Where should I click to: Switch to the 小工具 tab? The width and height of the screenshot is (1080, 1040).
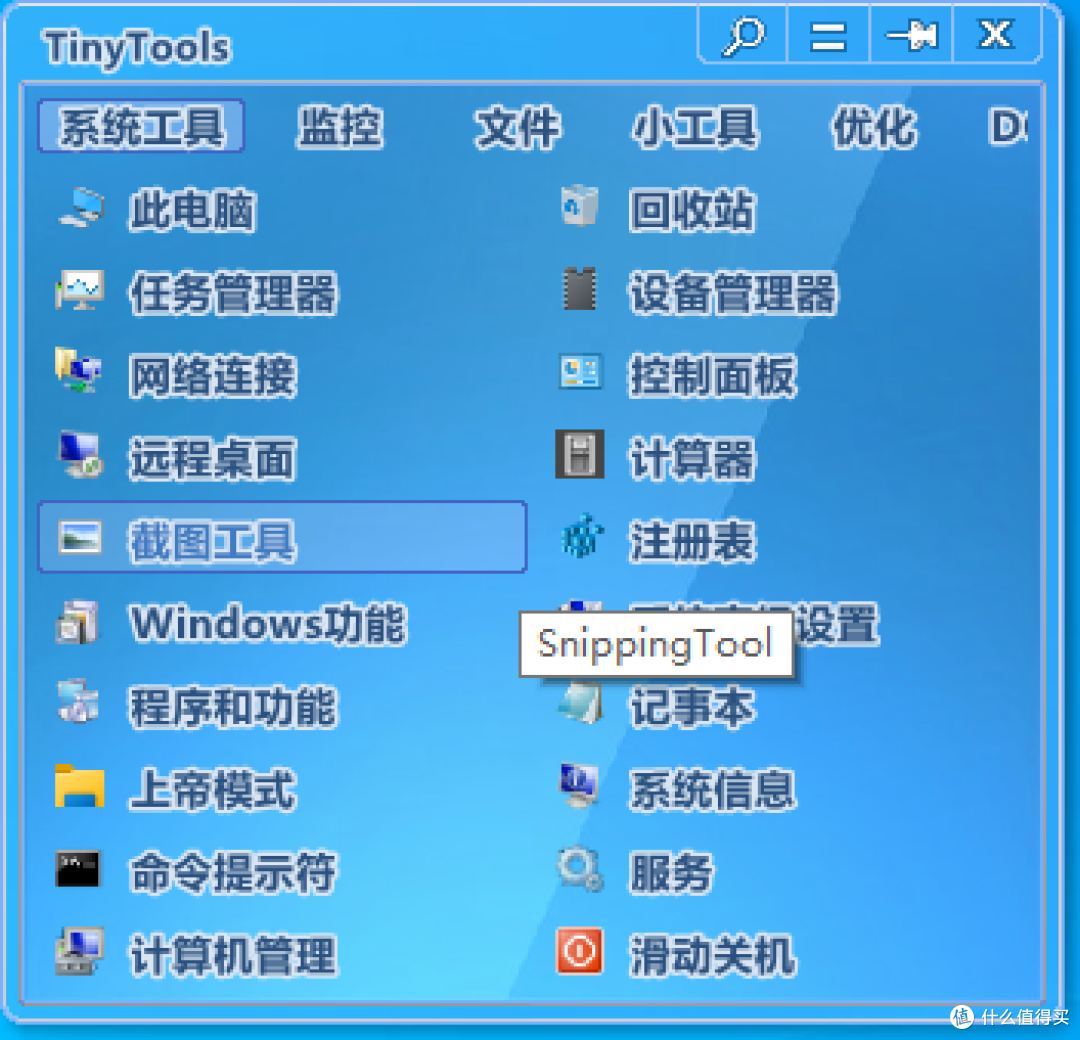point(695,127)
